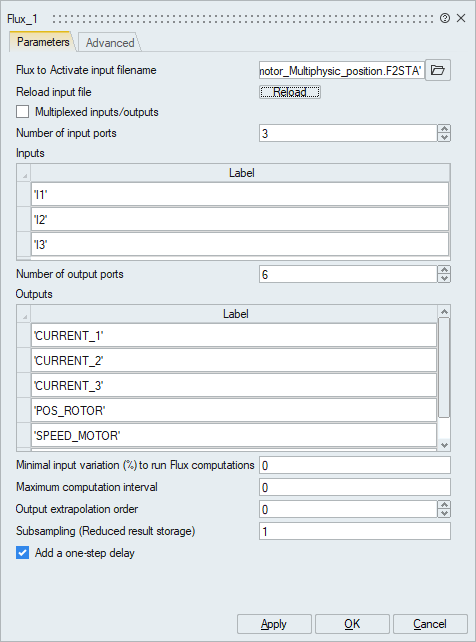
Task: Click the Subsampling value field
Action: [x=355, y=531]
